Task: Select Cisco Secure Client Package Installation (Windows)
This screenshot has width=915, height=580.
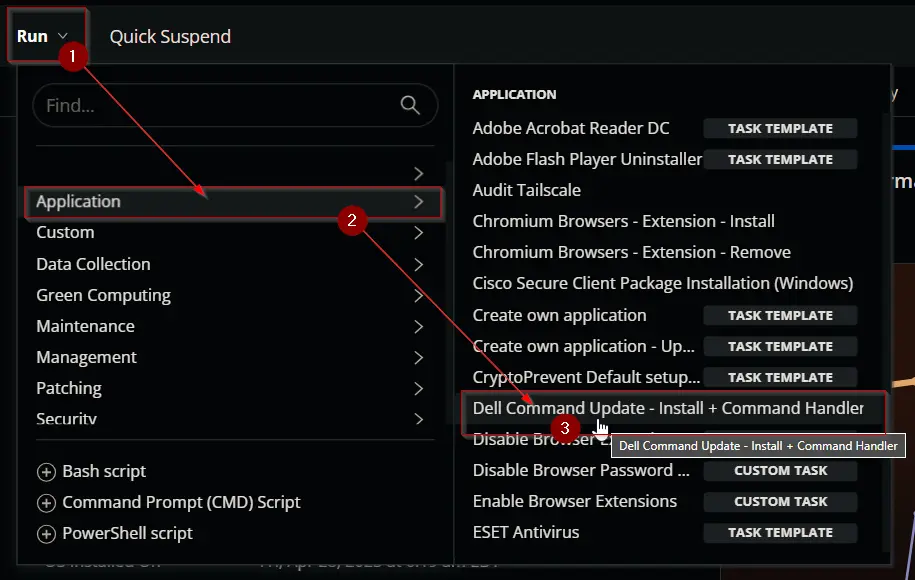Action: 664,283
